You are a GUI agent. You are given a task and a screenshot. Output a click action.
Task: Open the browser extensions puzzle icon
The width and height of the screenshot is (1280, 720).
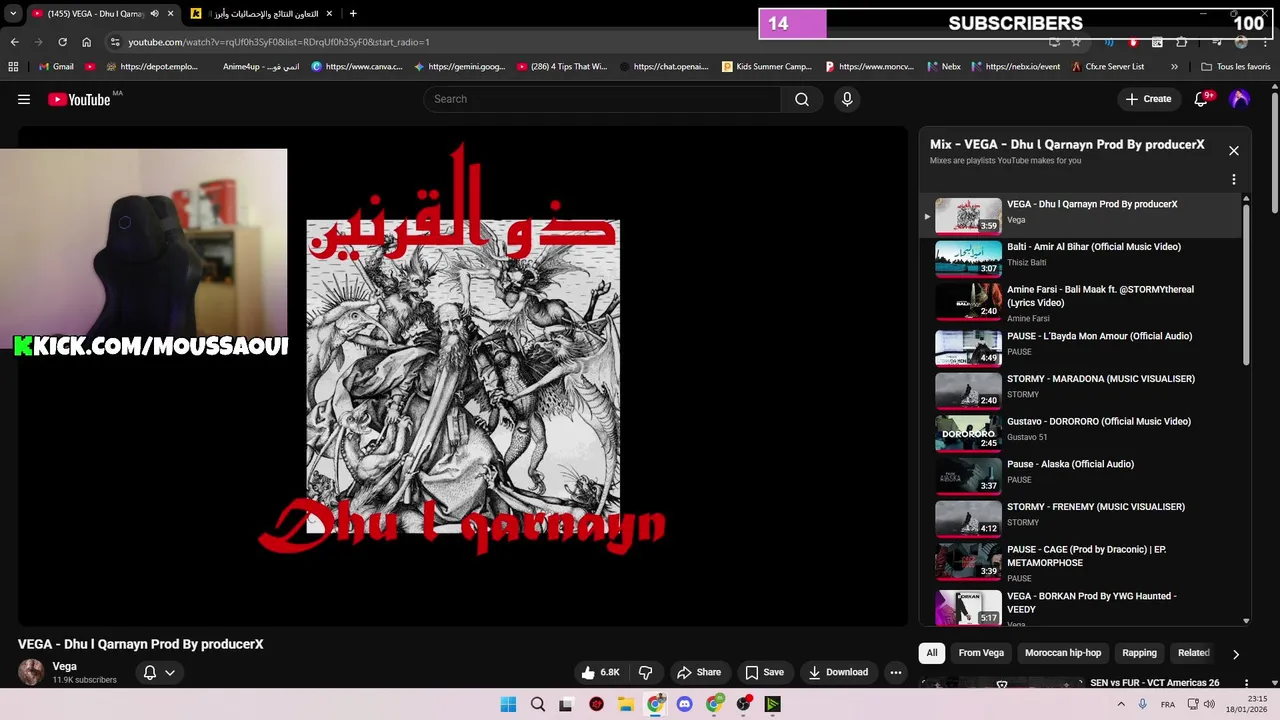pyautogui.click(x=1181, y=42)
